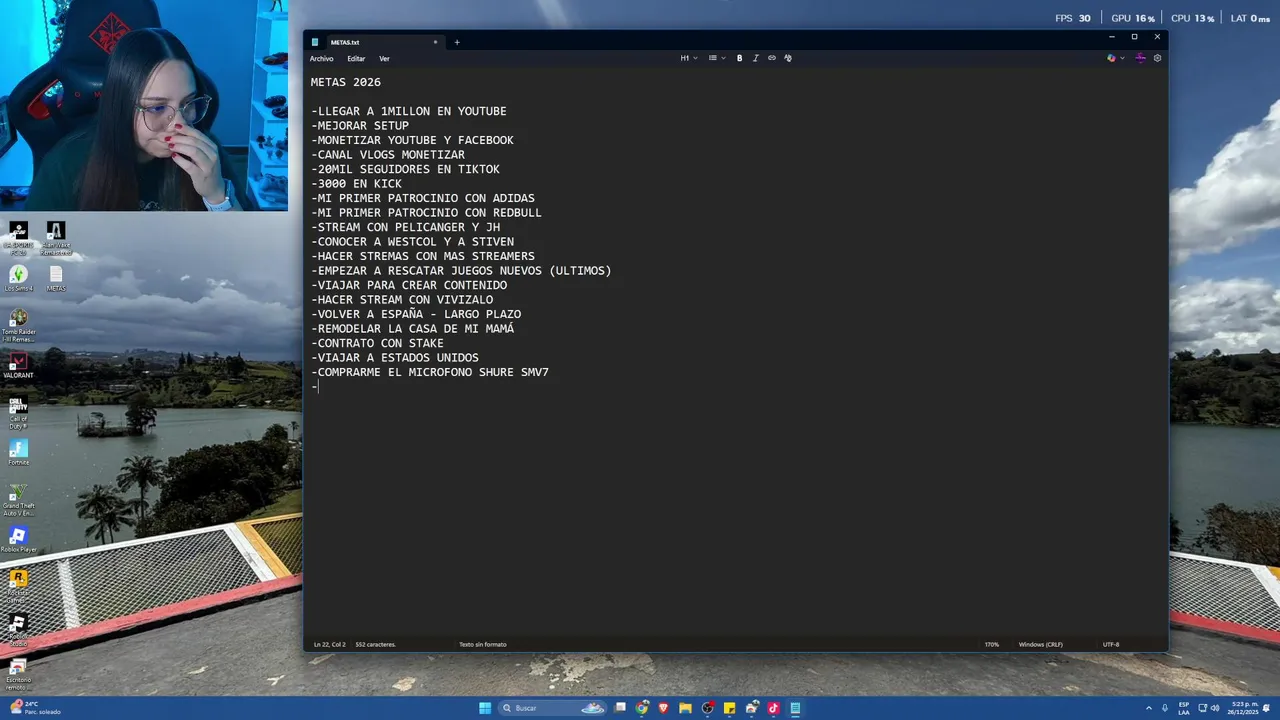The width and height of the screenshot is (1280, 720).
Task: Add a new Notepad tab
Action: (457, 42)
